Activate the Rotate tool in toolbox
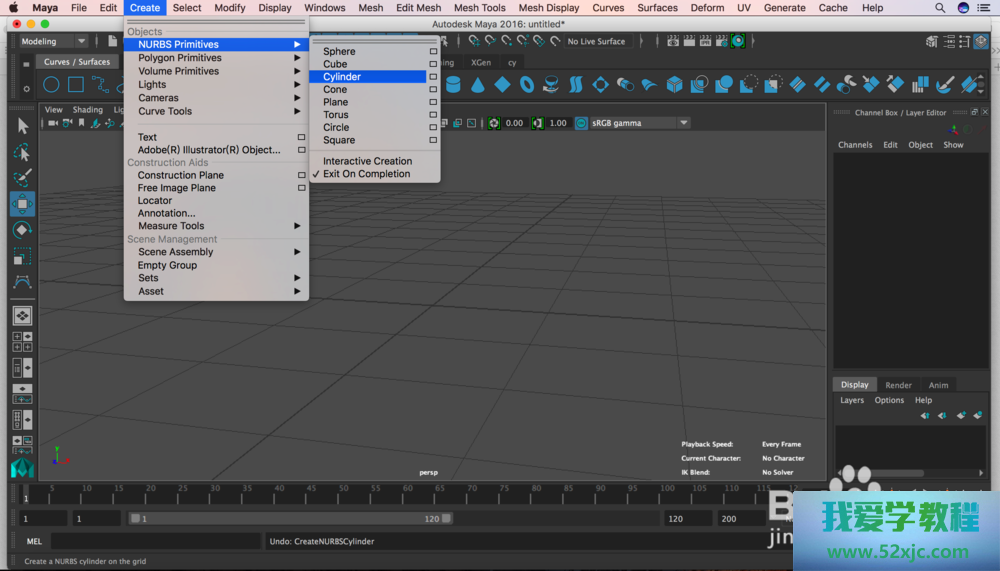 coord(22,230)
